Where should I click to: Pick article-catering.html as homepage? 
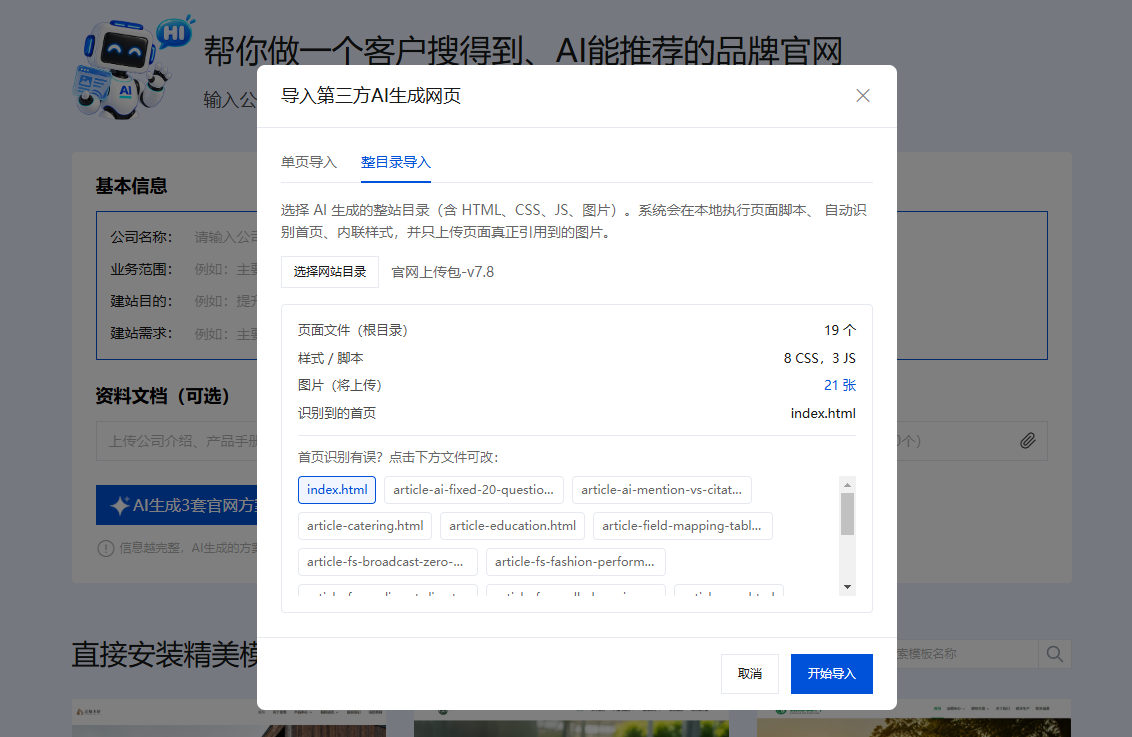pyautogui.click(x=365, y=526)
